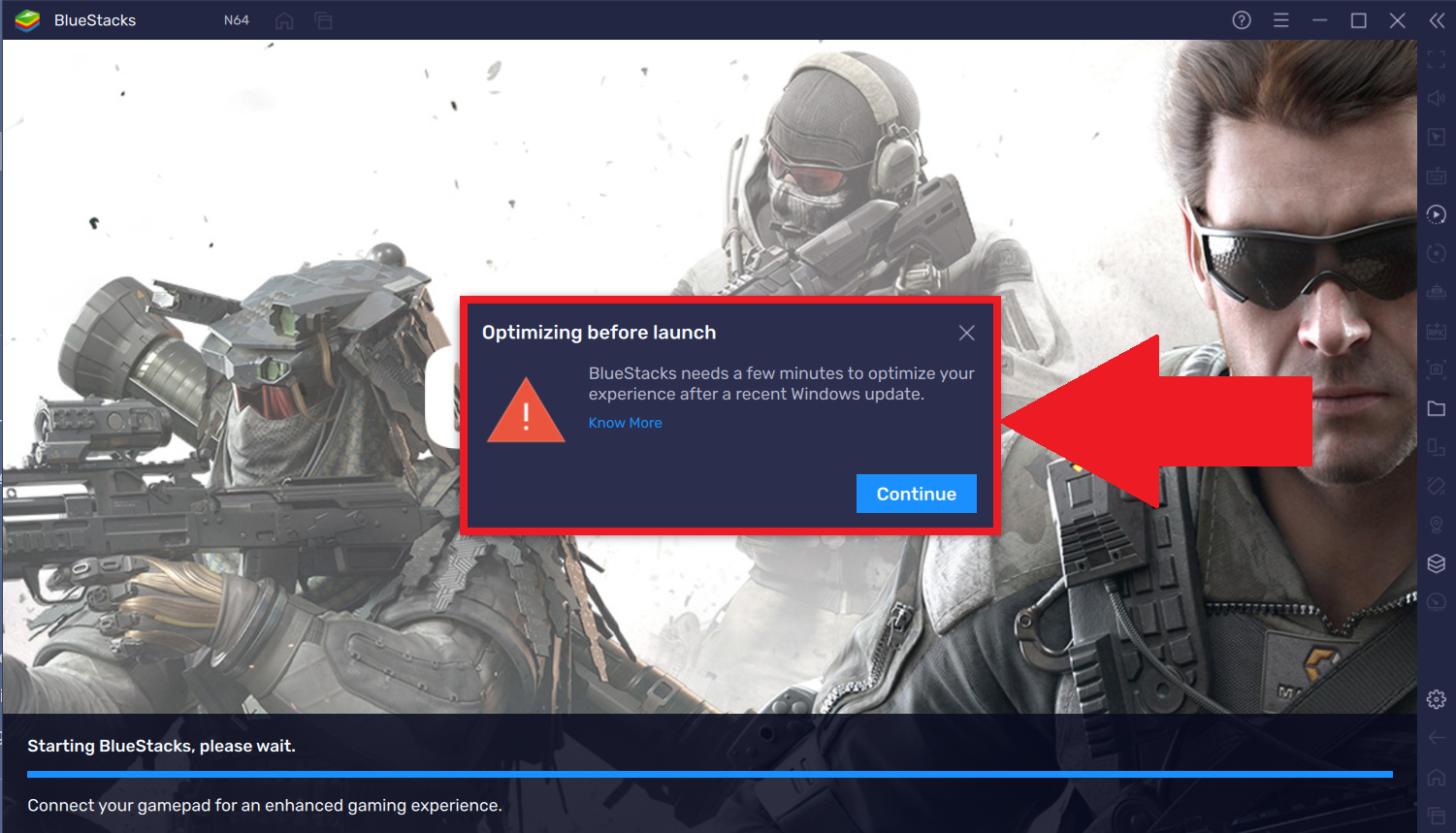Click the back arrow in sidebar
The width and height of the screenshot is (1456, 833).
[1437, 738]
